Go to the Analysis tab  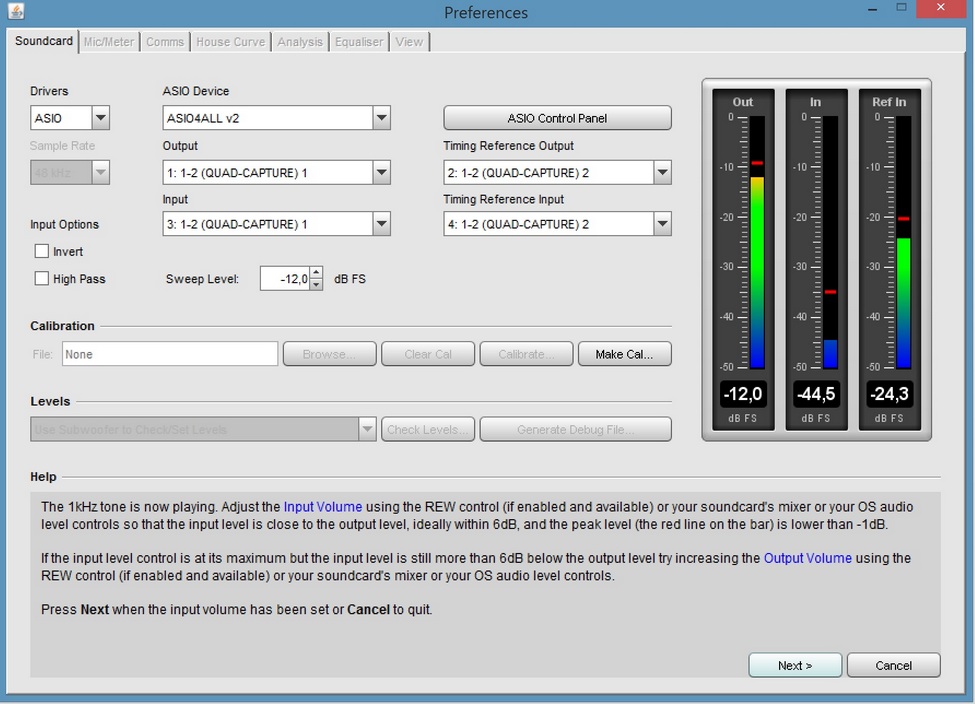coord(300,42)
